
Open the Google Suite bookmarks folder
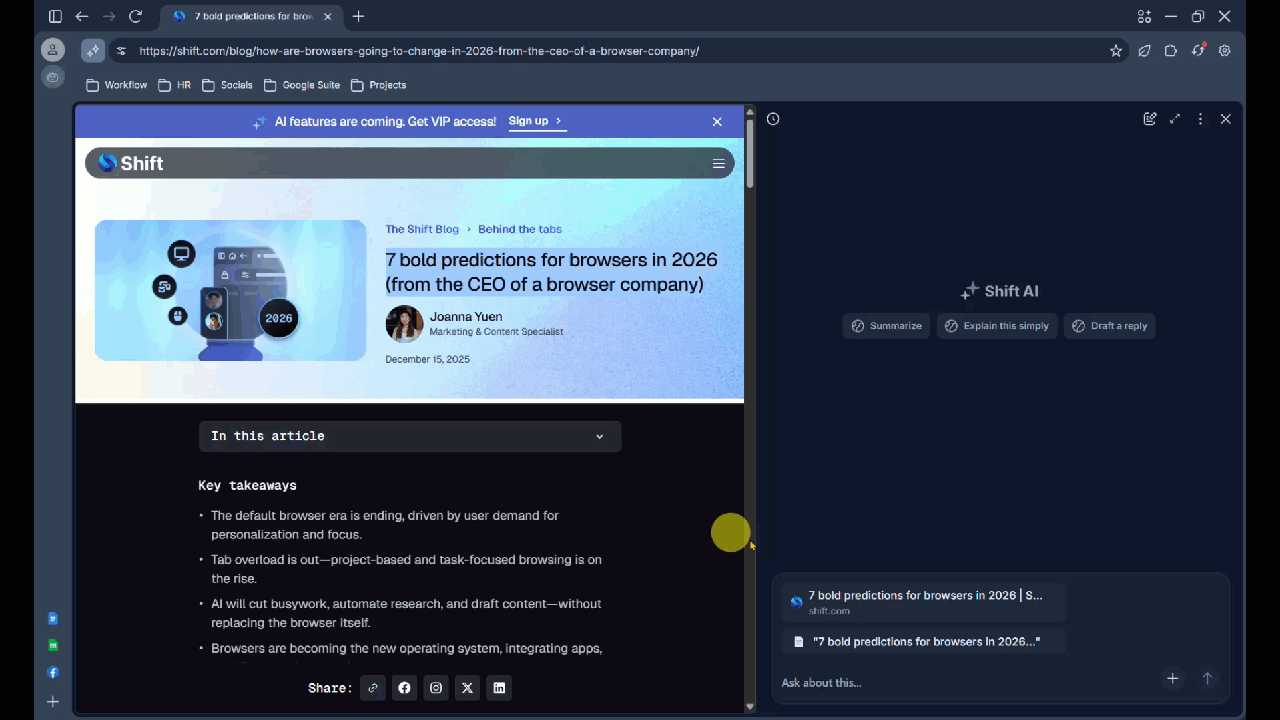pos(302,85)
